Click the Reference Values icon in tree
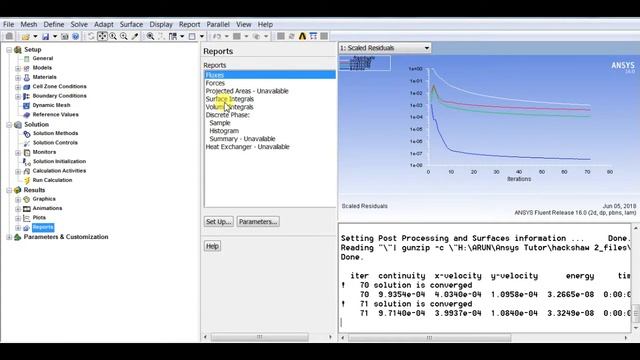The width and height of the screenshot is (640, 360). tap(27, 115)
